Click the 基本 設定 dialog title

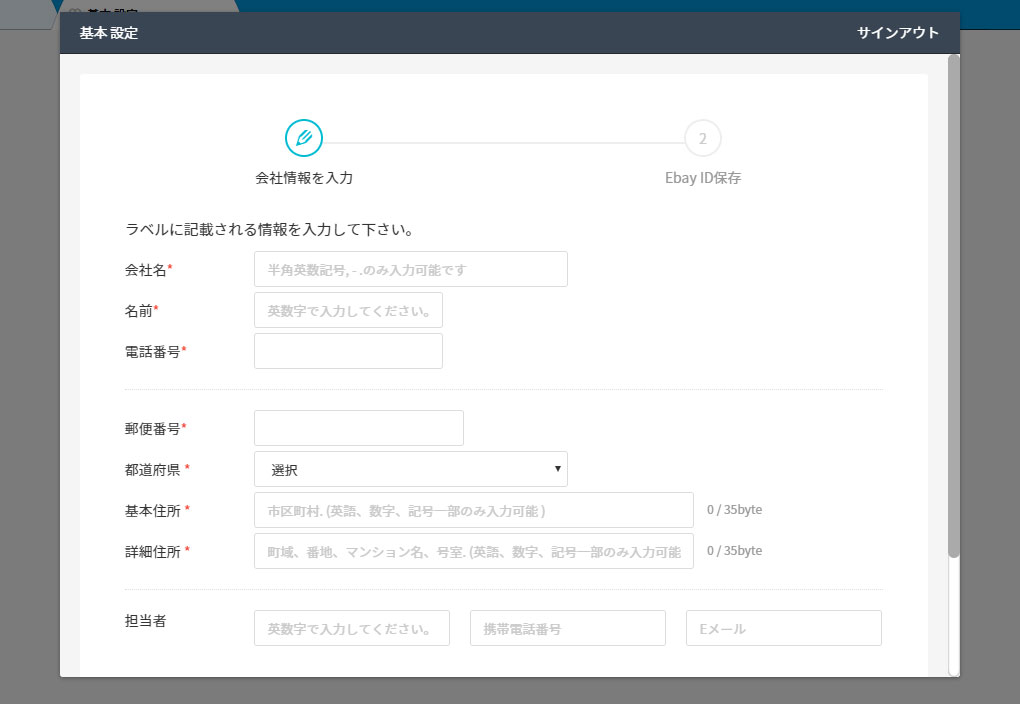[109, 33]
